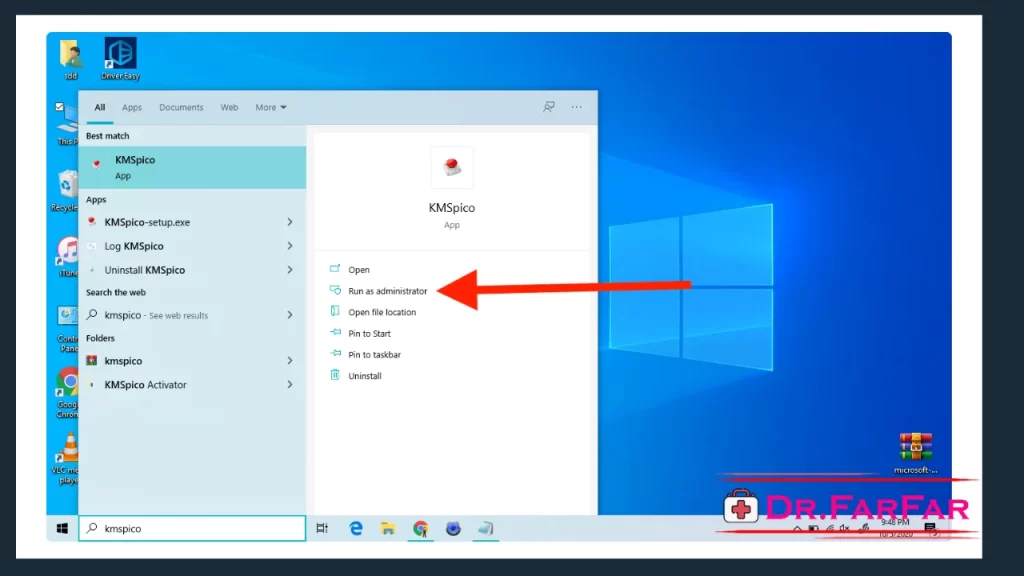The height and width of the screenshot is (576, 1024).
Task: Click Open file location
Action: [382, 312]
